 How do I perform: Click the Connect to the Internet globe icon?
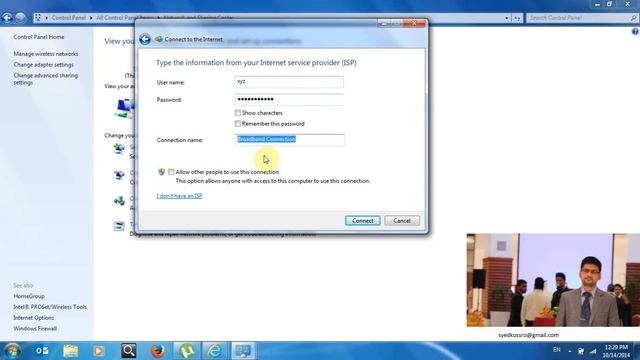point(158,39)
